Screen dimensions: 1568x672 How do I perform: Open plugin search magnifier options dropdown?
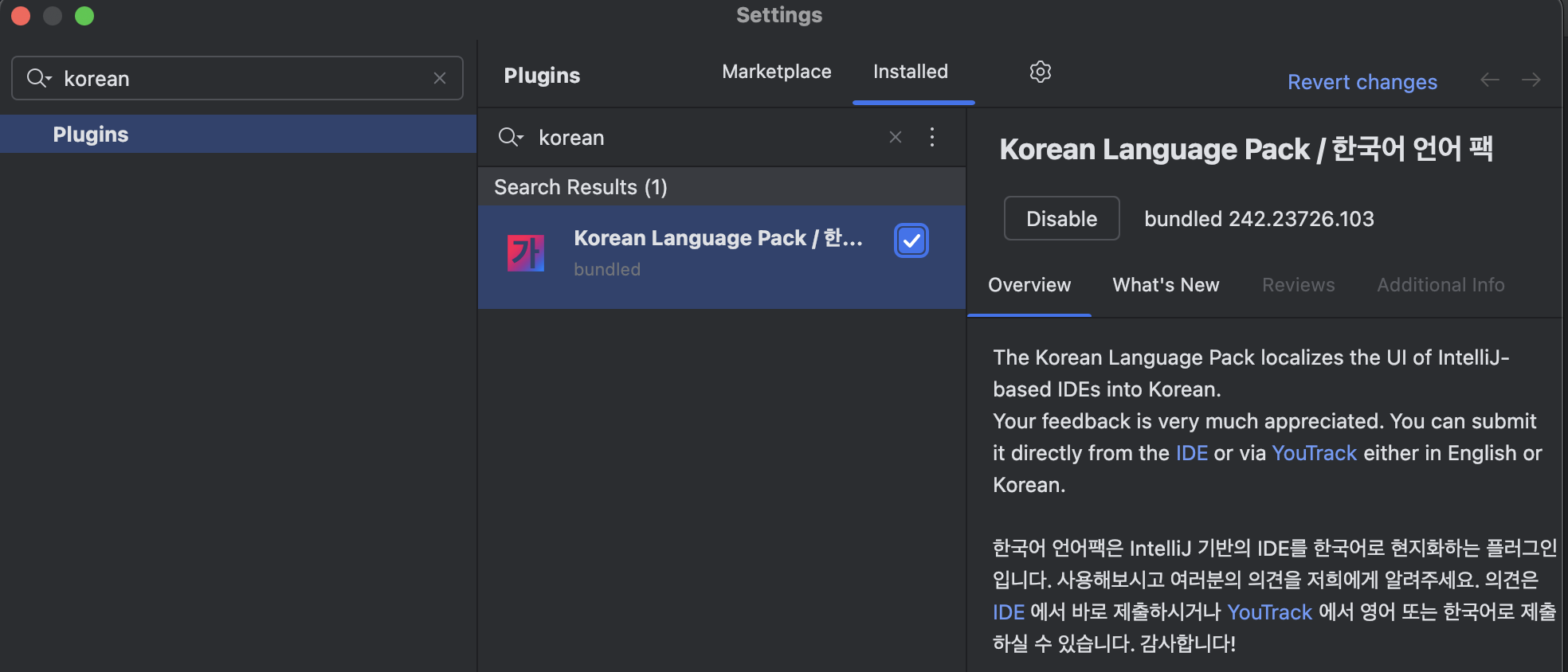(511, 137)
